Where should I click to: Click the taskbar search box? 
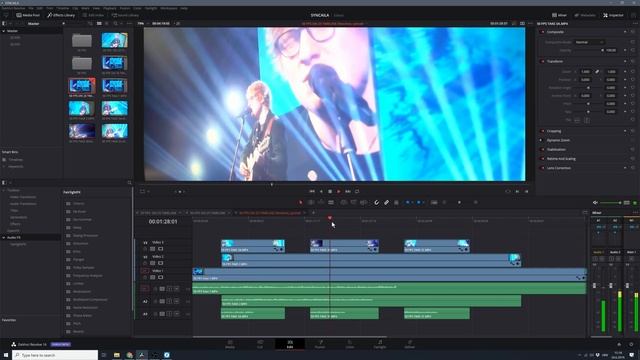point(55,355)
